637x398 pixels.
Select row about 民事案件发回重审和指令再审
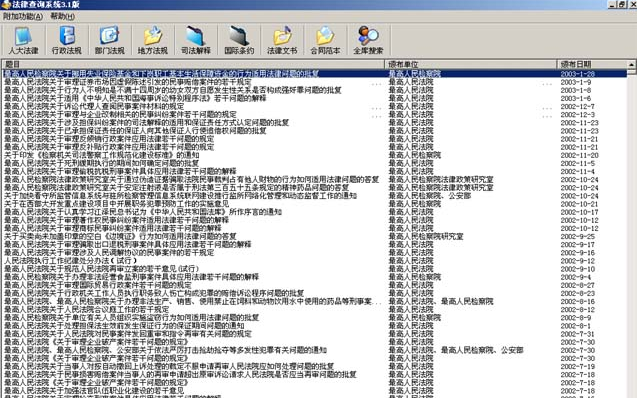pyautogui.click(x=315, y=334)
